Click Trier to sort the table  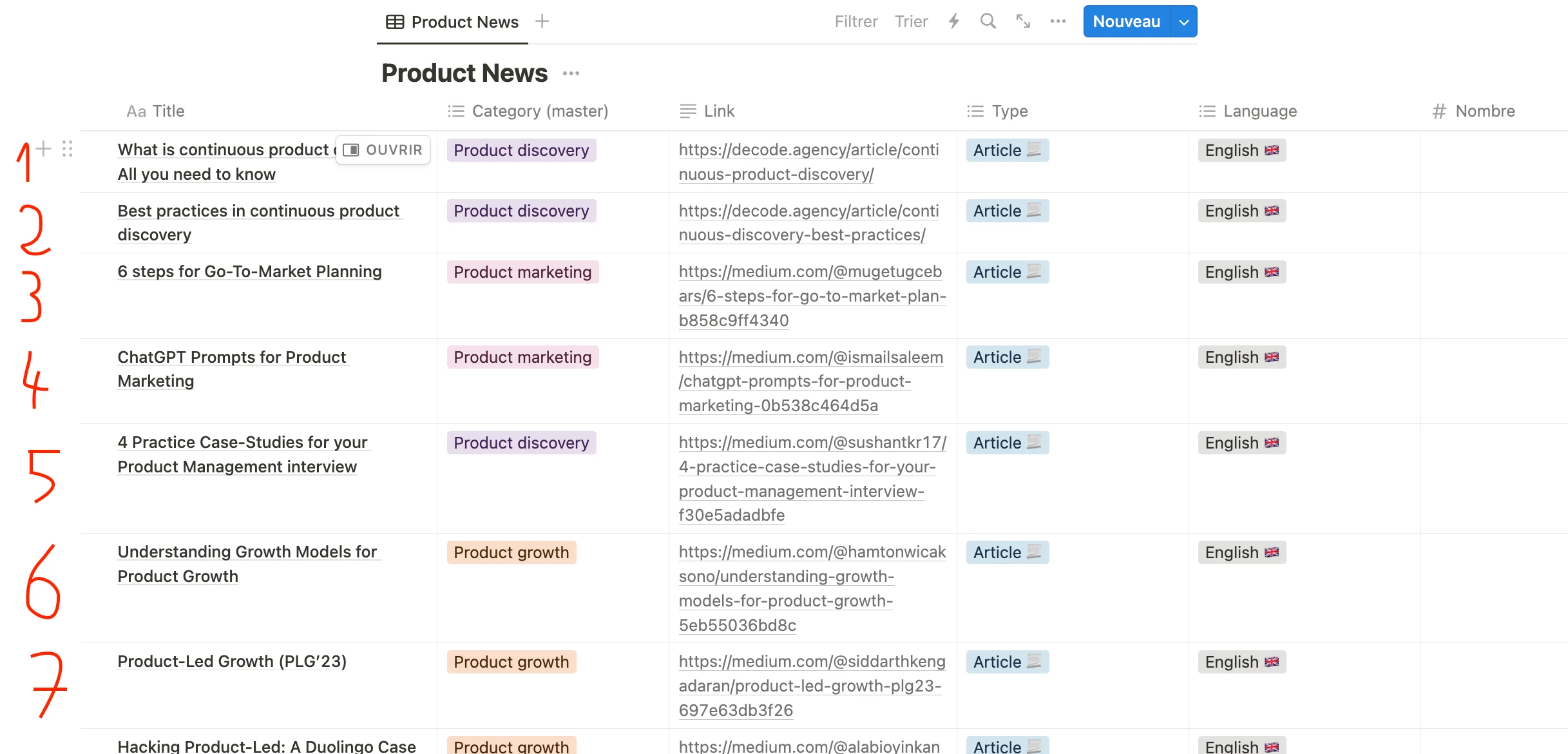[x=911, y=22]
